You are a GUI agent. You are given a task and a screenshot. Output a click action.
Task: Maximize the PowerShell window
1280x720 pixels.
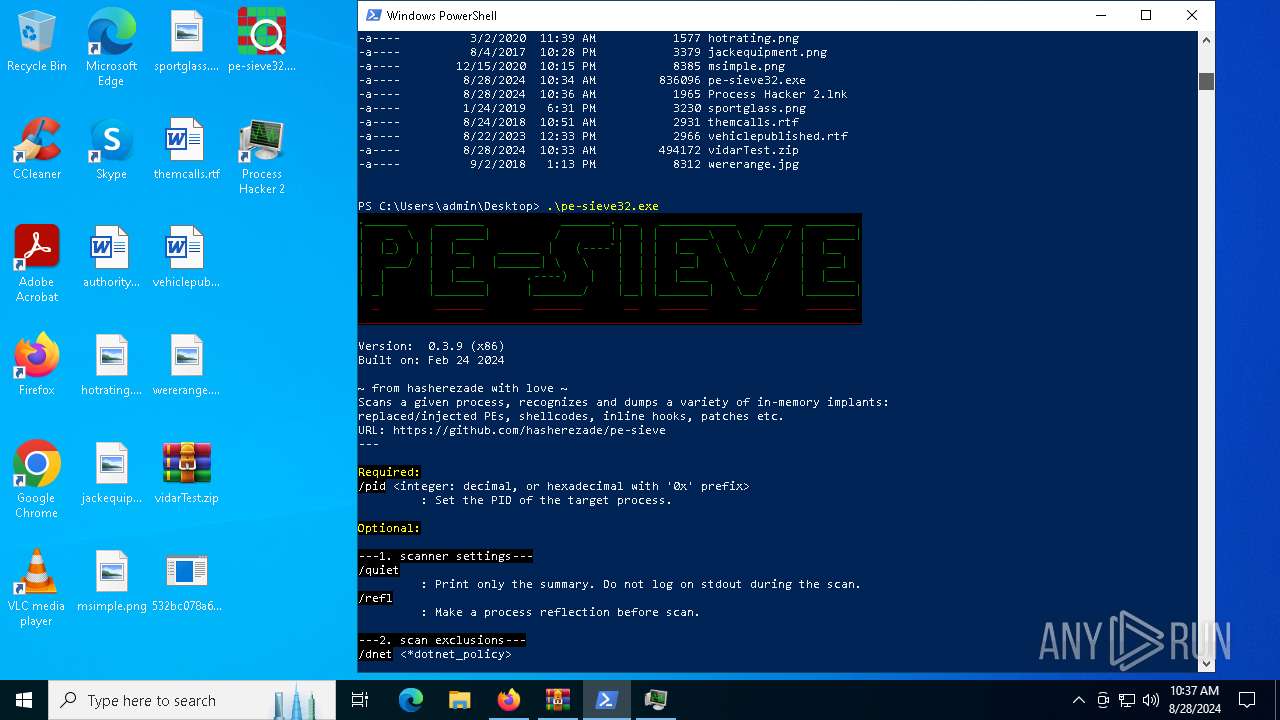1146,15
